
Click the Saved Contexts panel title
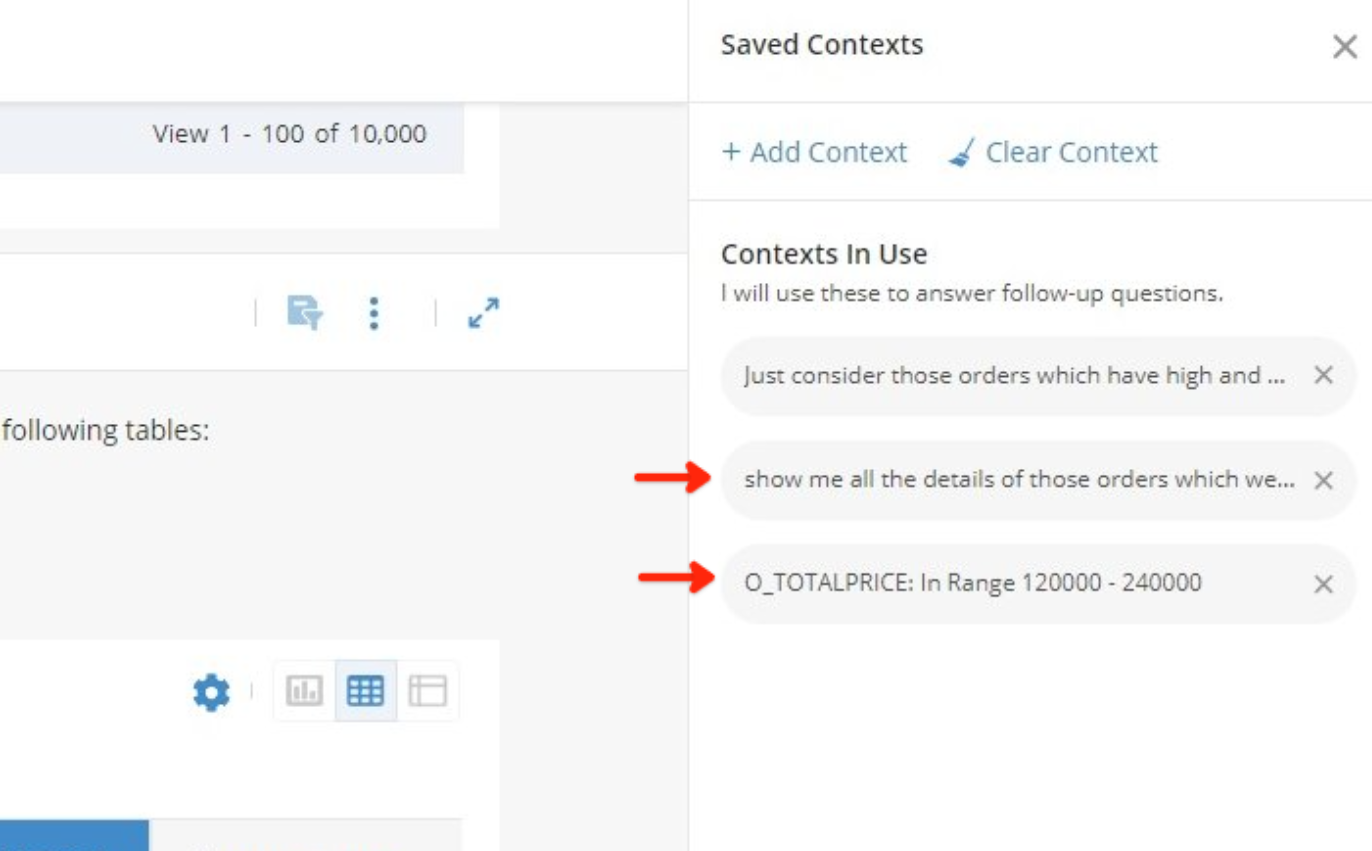pyautogui.click(x=822, y=45)
